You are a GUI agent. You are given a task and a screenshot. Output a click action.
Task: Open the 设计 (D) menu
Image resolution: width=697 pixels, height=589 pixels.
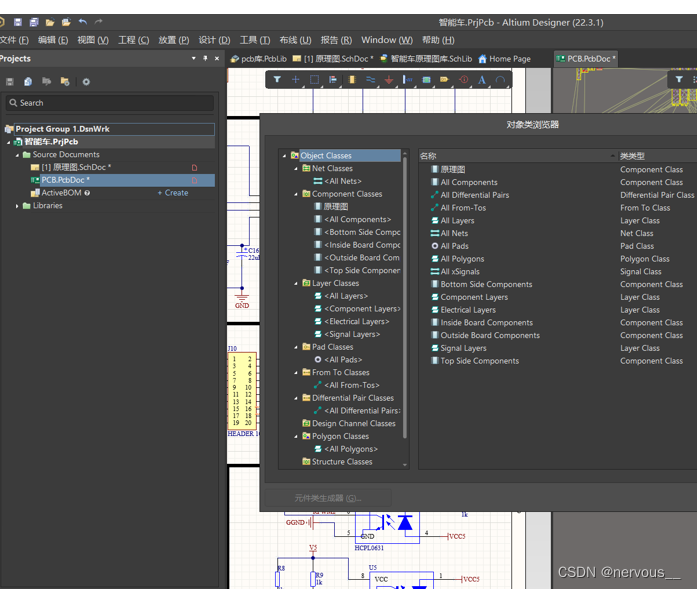[214, 40]
